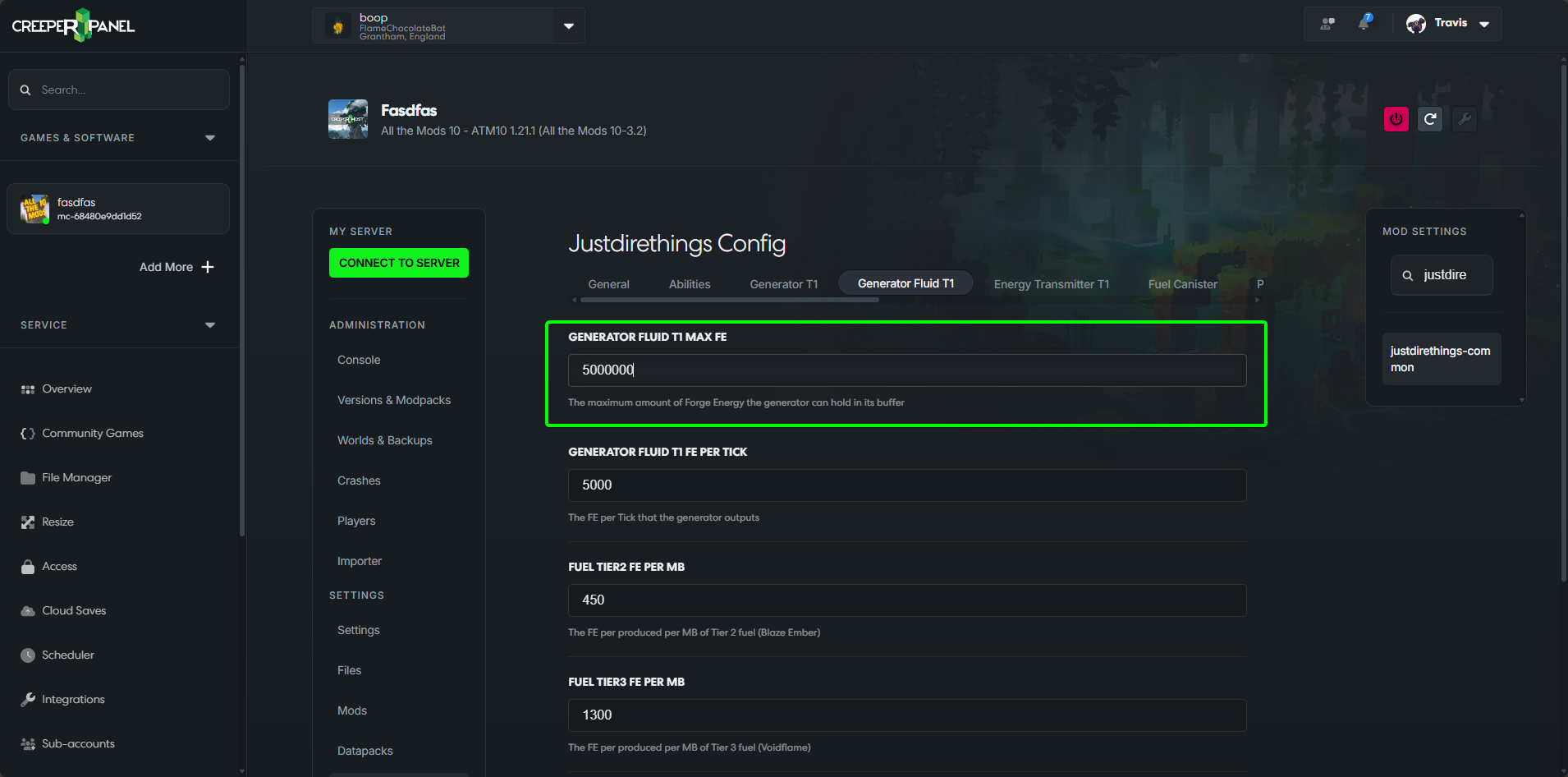Switch to the General config tab
The image size is (1568, 777).
coord(609,284)
